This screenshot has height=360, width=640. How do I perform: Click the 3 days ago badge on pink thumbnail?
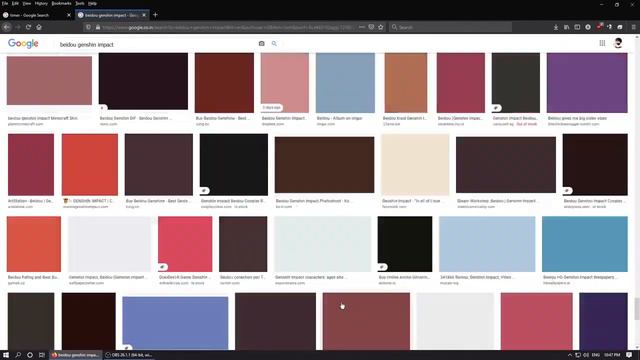pyautogui.click(x=271, y=107)
